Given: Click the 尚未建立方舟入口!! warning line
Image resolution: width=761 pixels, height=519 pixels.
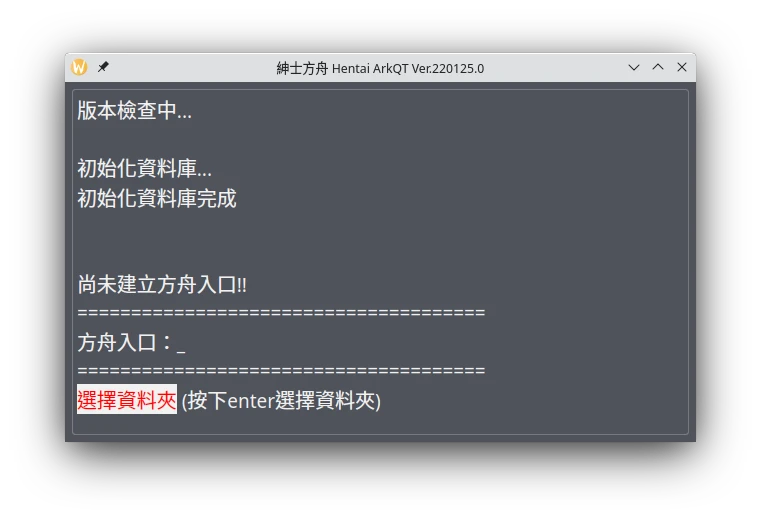Looking at the screenshot, I should coord(162,285).
